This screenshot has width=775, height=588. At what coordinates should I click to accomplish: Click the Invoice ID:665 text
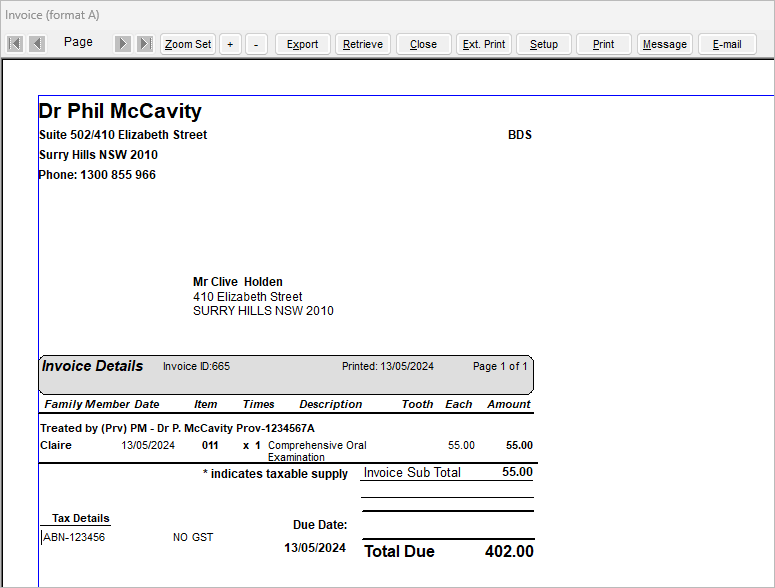point(196,366)
